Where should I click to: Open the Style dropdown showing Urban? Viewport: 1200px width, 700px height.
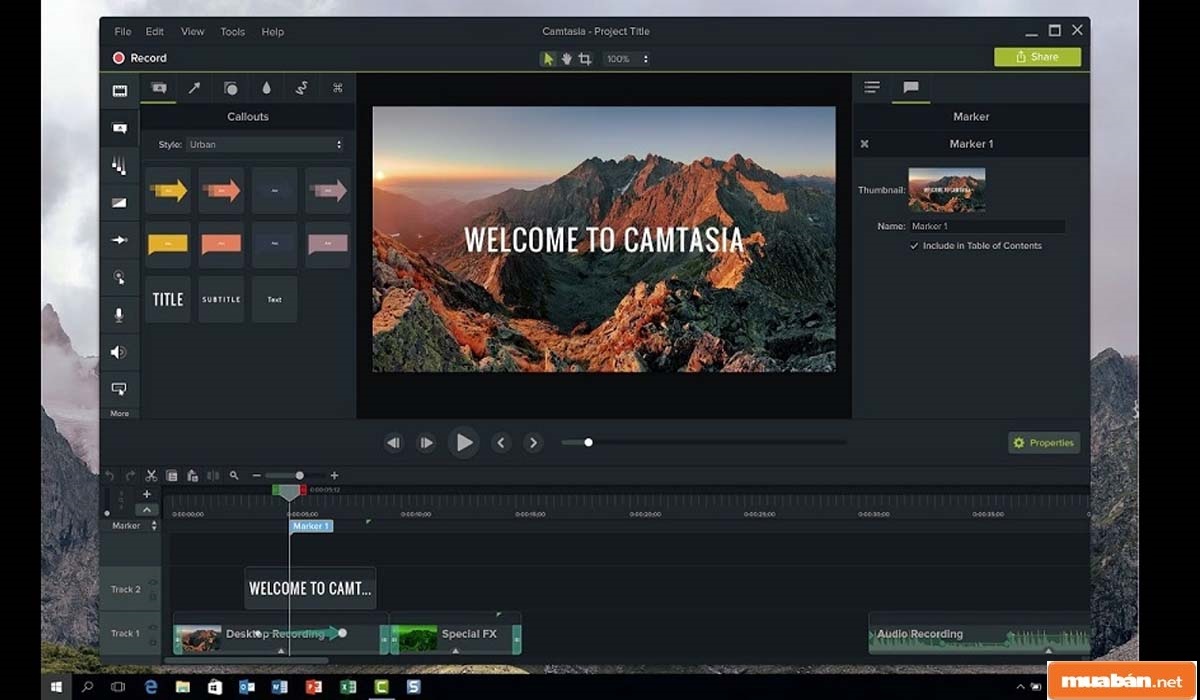click(265, 144)
